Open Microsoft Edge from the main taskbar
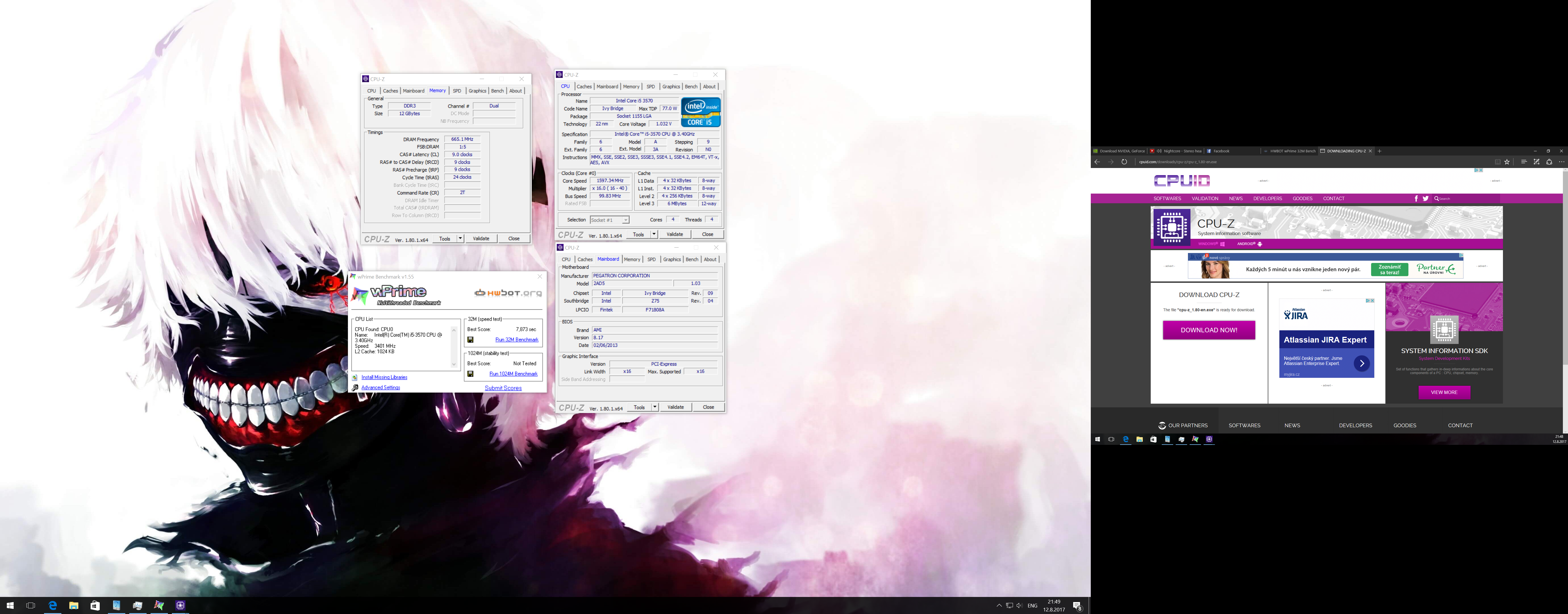 click(52, 605)
